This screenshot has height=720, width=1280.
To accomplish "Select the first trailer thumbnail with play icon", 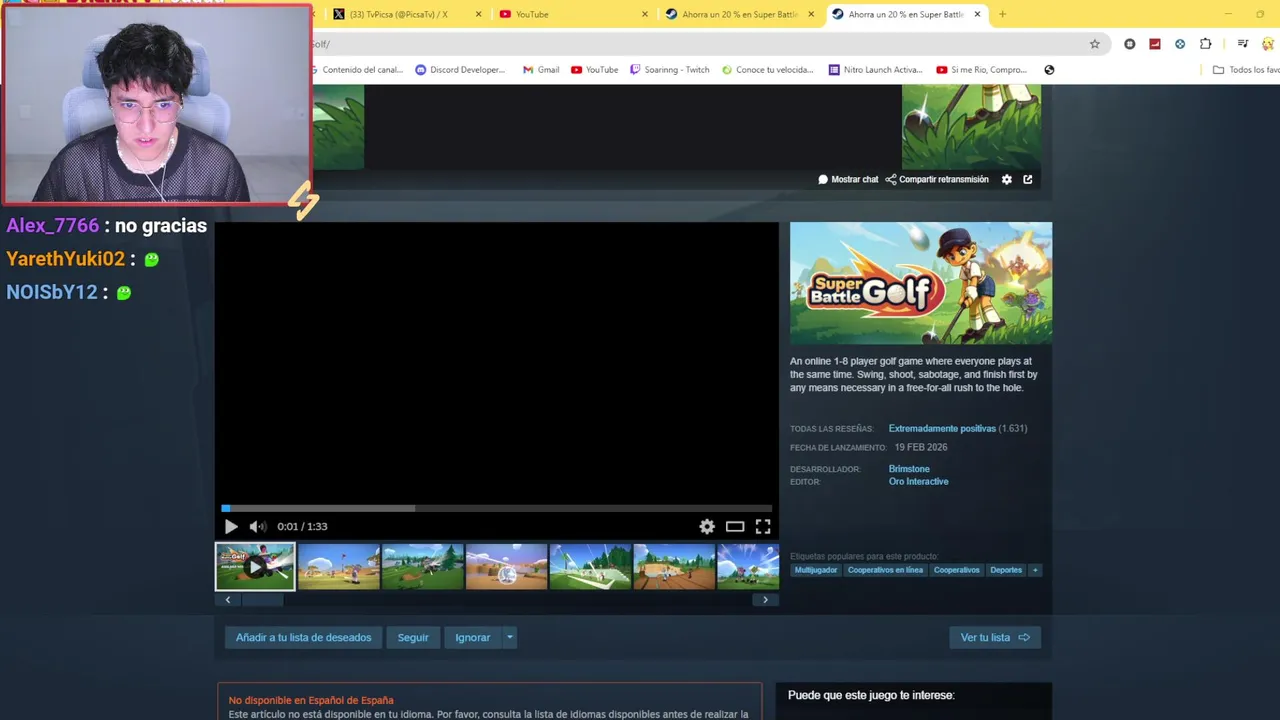I will (x=255, y=567).
